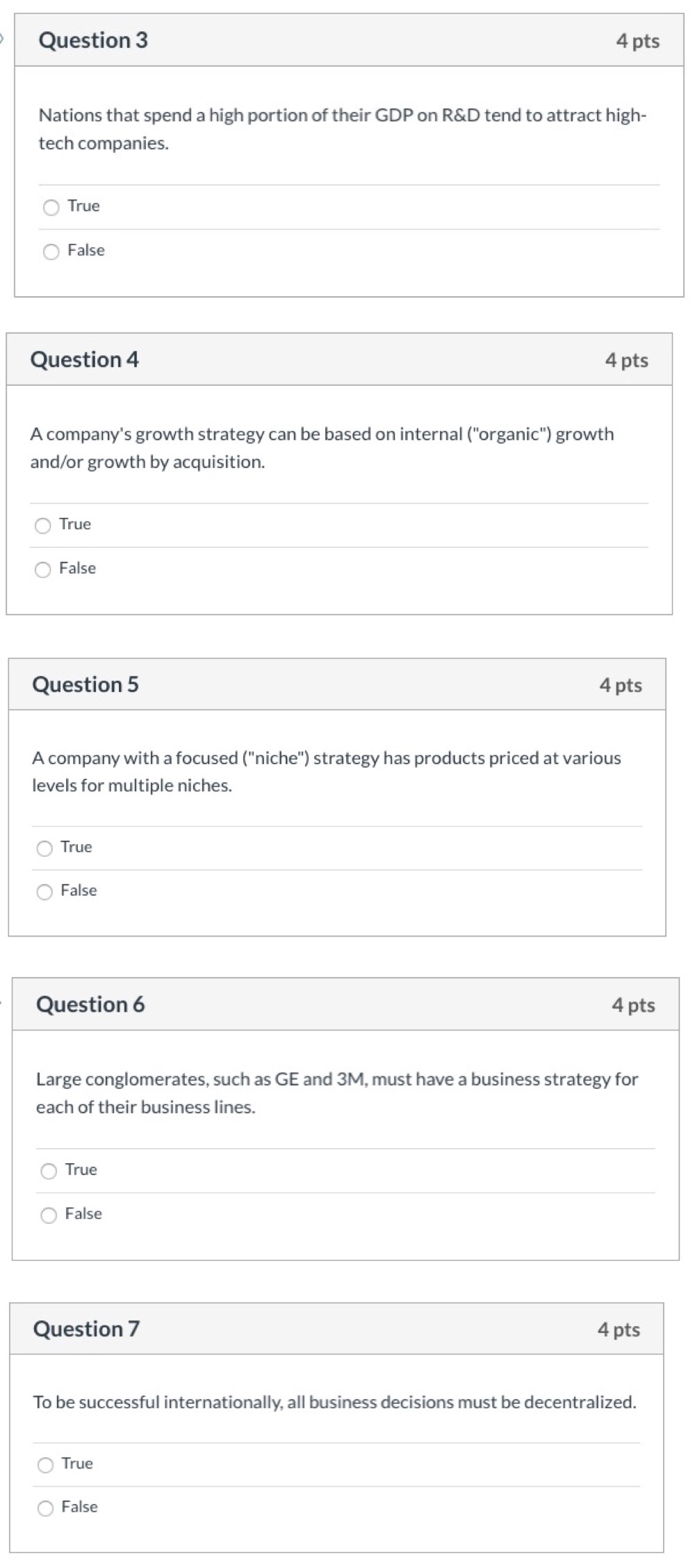This screenshot has width=695, height=1568.
Task: Select False for Question 5
Action: click(44, 891)
